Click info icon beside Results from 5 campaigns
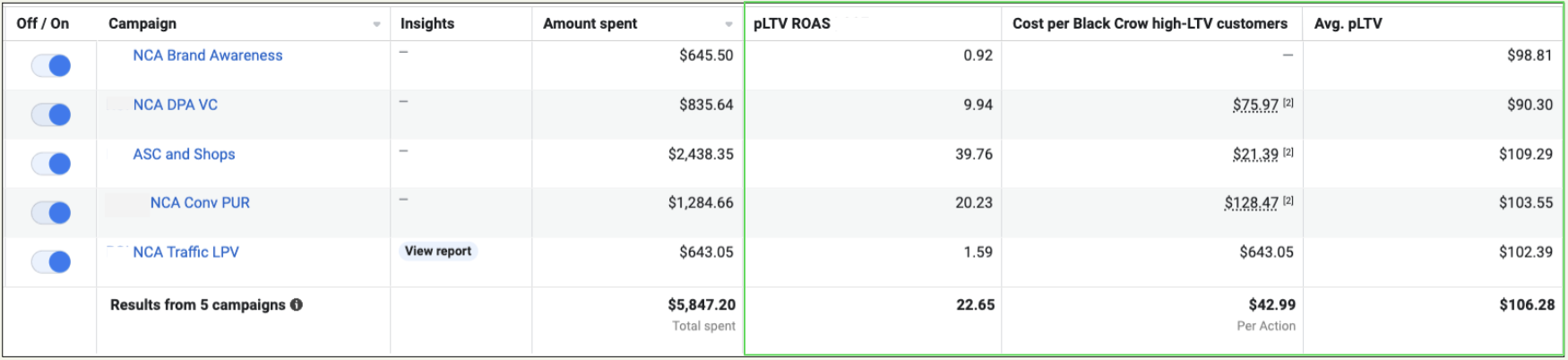 tap(297, 305)
